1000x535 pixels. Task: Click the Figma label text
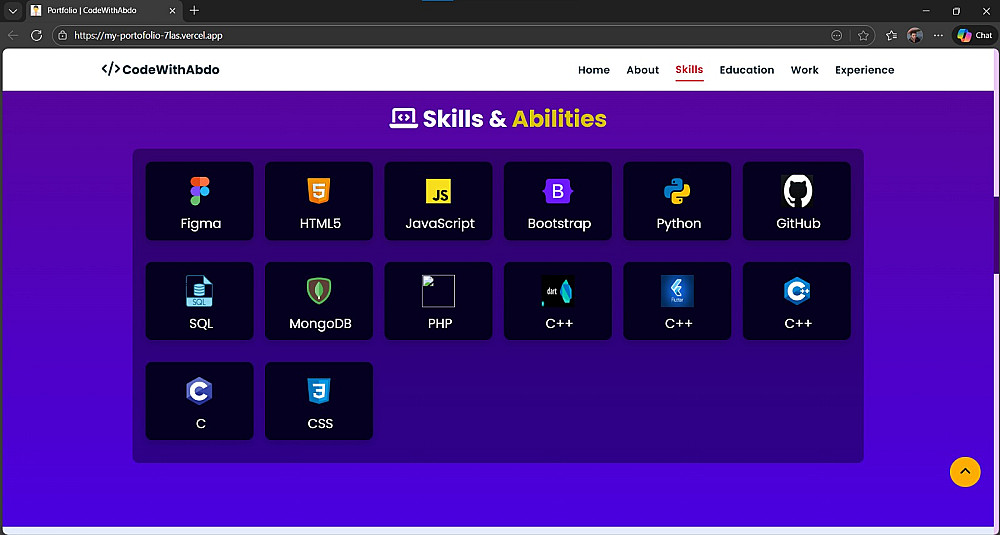tap(200, 224)
